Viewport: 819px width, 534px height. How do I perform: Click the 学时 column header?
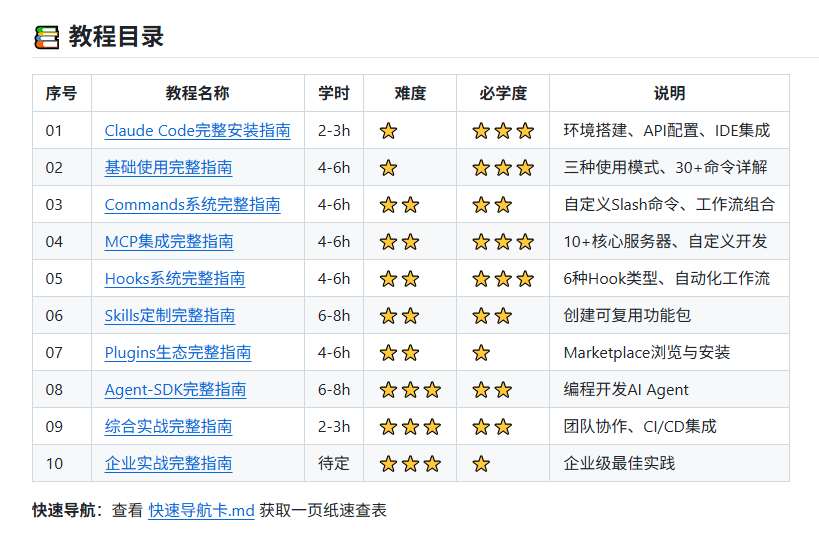pos(334,94)
